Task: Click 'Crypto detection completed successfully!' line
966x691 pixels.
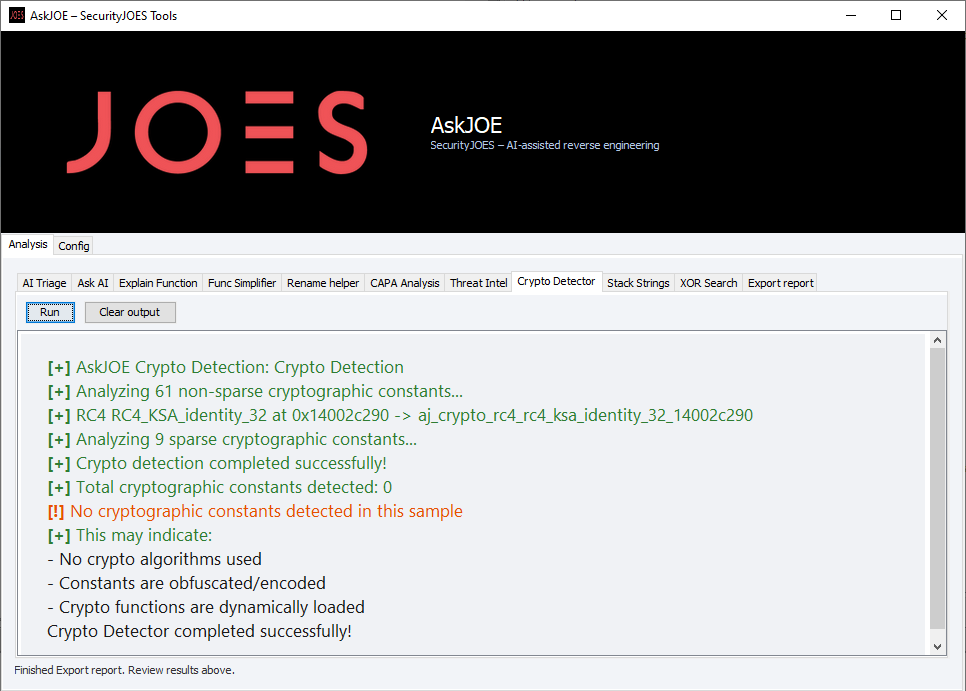Action: click(x=217, y=463)
